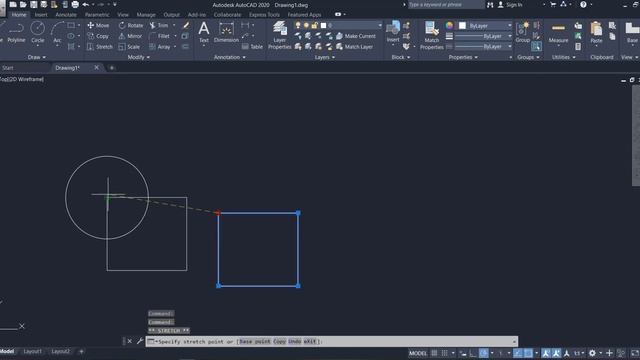Click the command line input
Image resolution: width=640 pixels, height=360 pixels.
(332, 341)
